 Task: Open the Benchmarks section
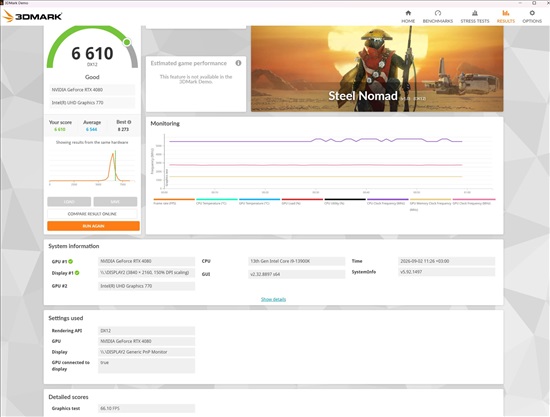point(437,16)
